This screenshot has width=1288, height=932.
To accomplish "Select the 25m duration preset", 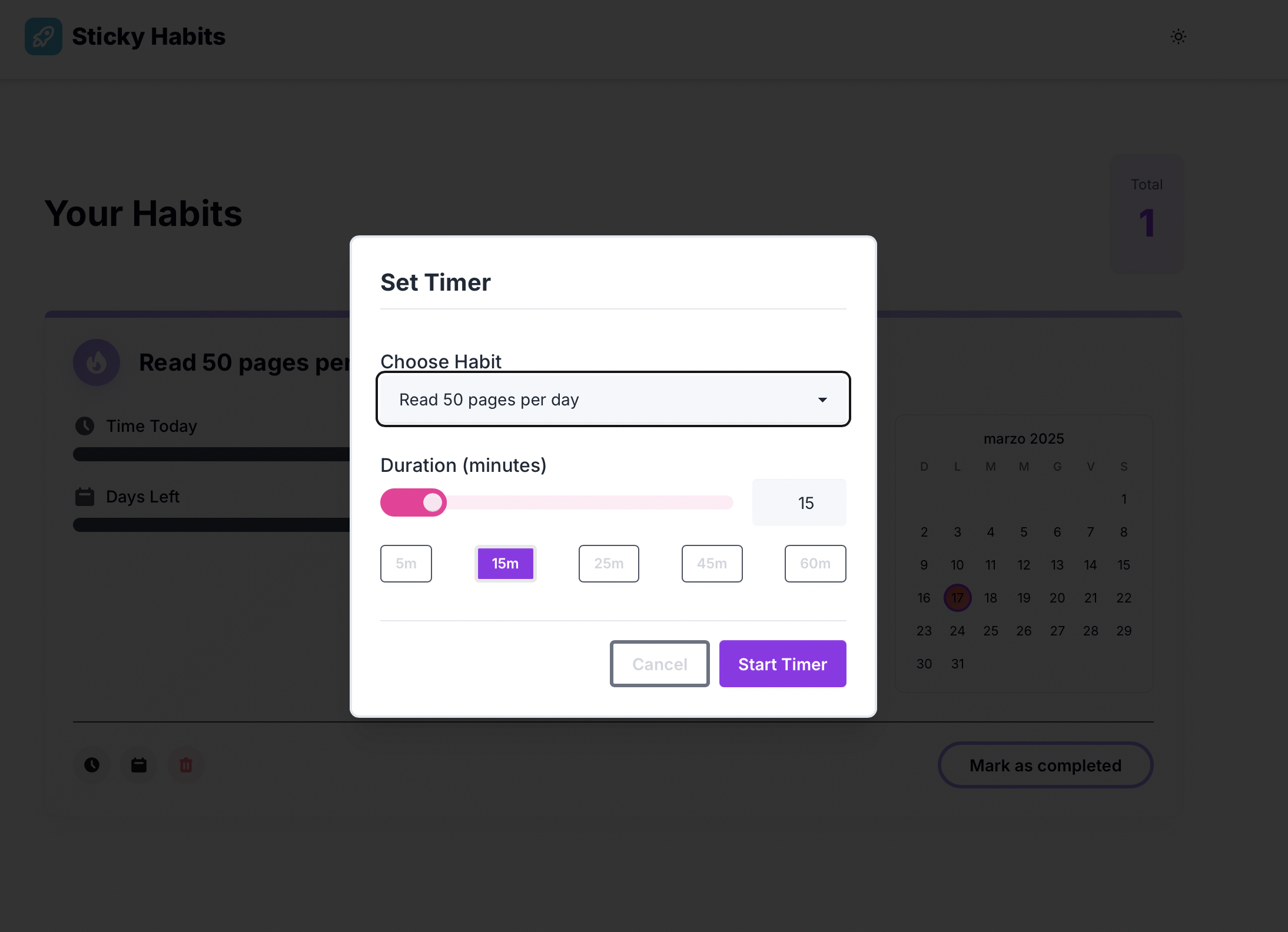I will tap(609, 564).
